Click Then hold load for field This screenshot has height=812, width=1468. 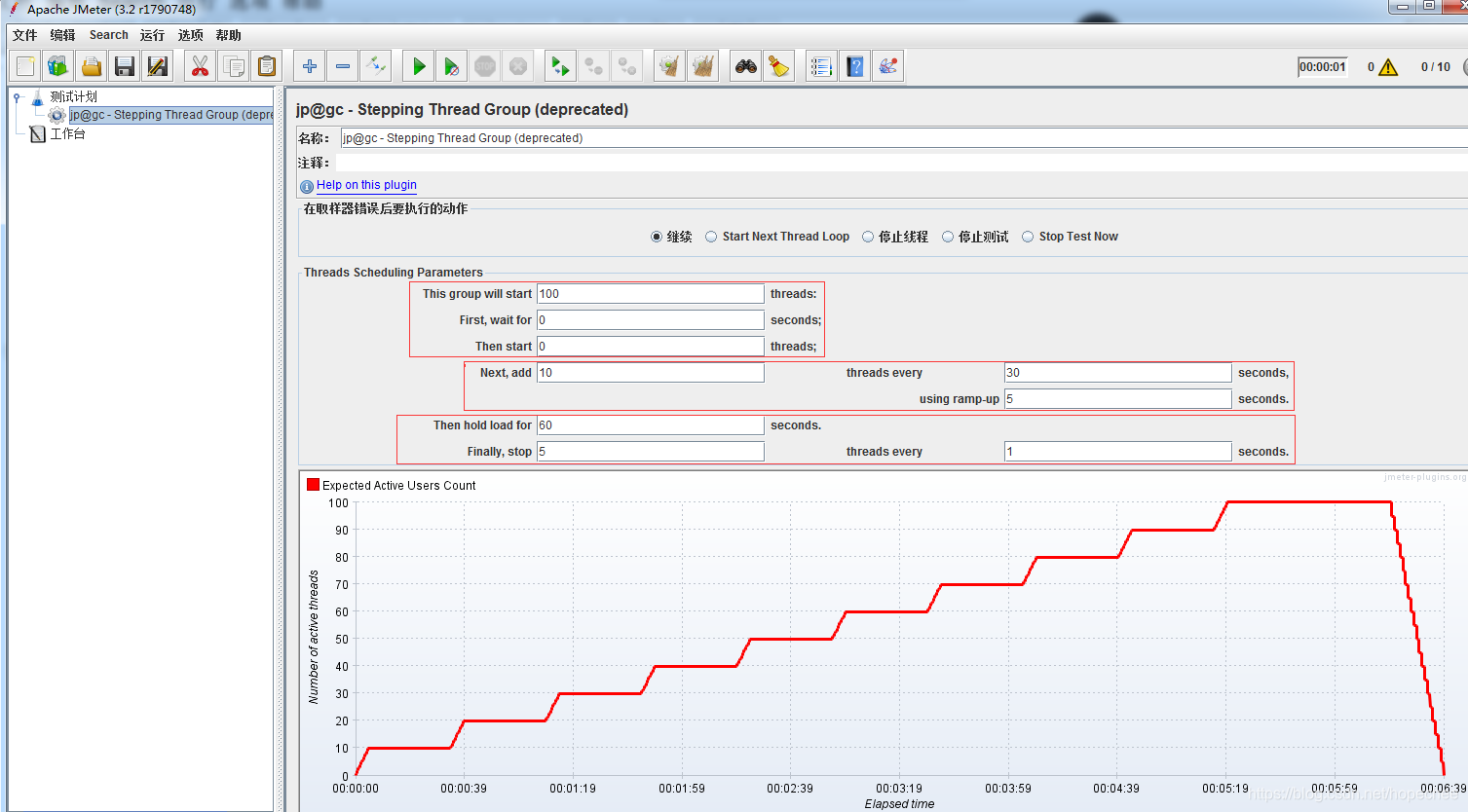(651, 425)
